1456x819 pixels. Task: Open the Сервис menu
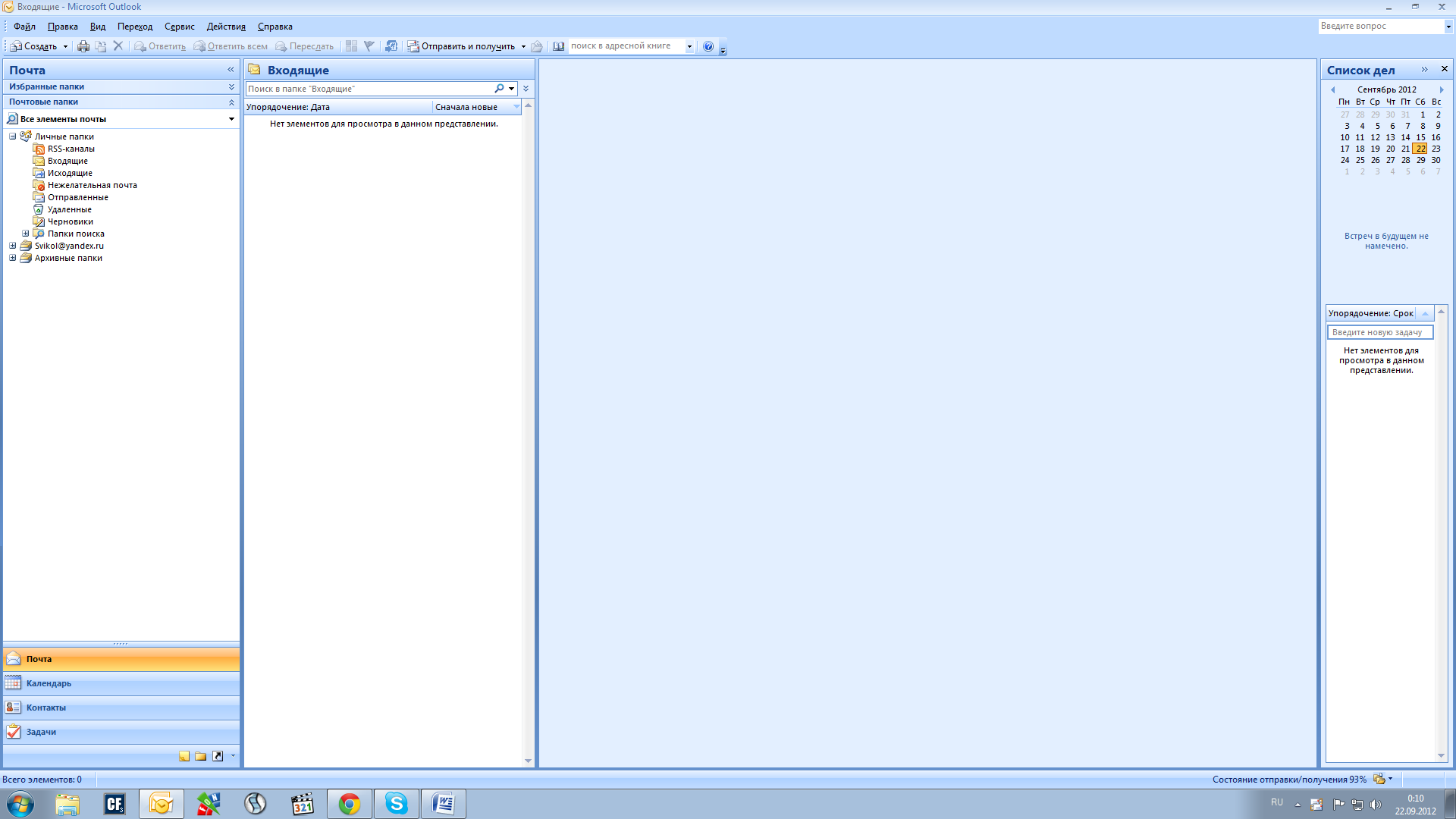tap(180, 27)
